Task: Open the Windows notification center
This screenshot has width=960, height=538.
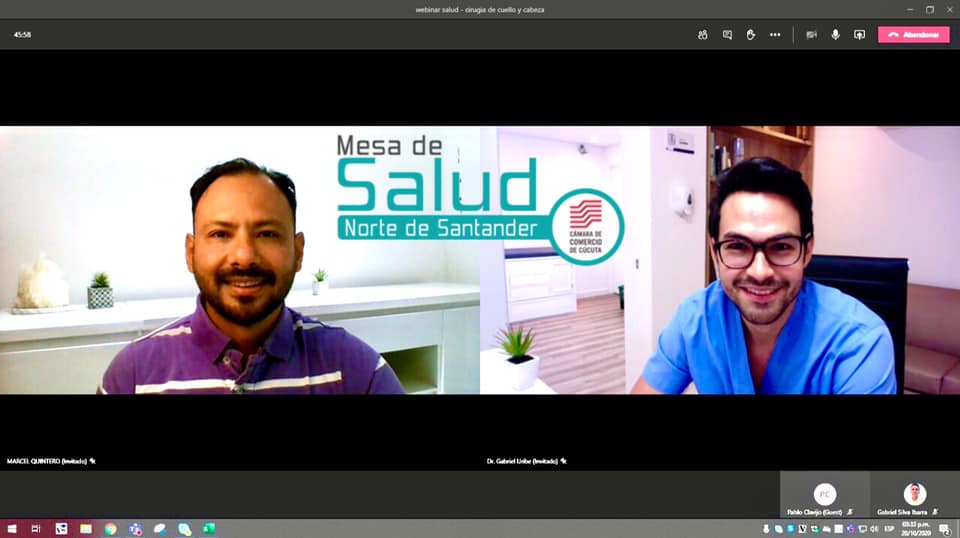Action: 945,529
